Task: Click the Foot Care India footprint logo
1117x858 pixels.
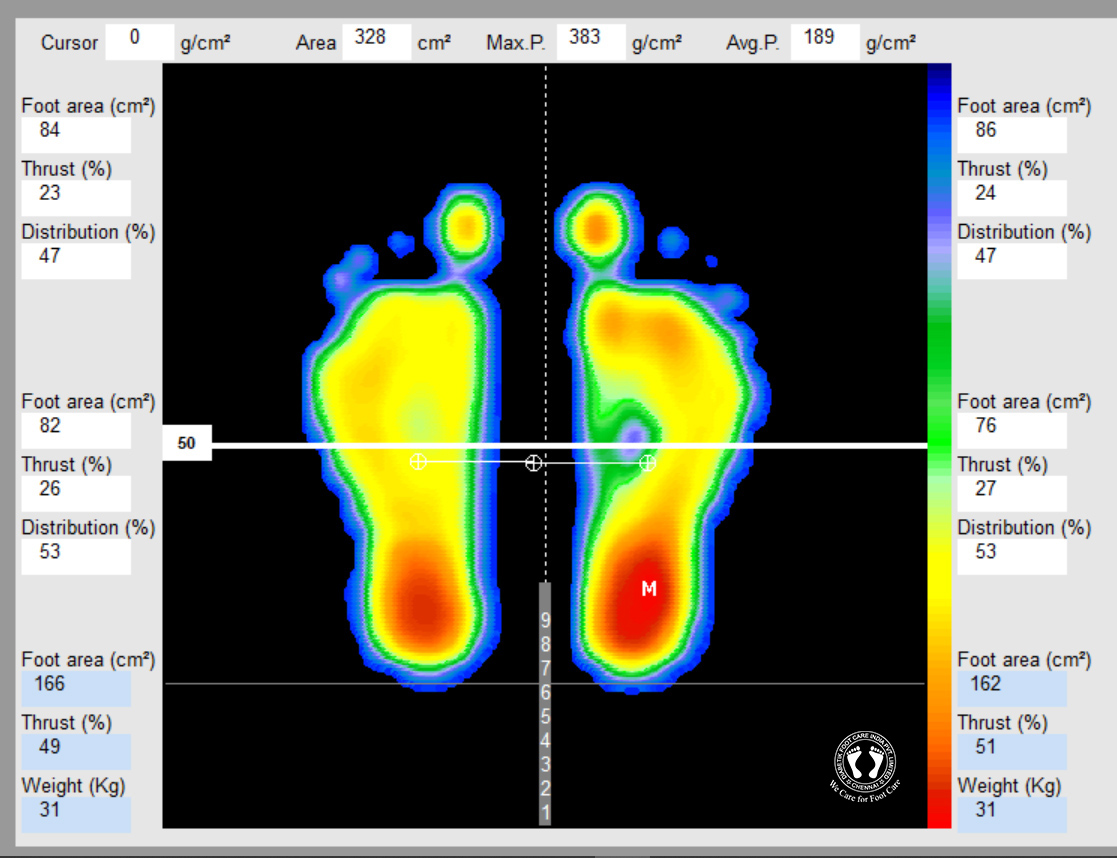Action: click(867, 764)
